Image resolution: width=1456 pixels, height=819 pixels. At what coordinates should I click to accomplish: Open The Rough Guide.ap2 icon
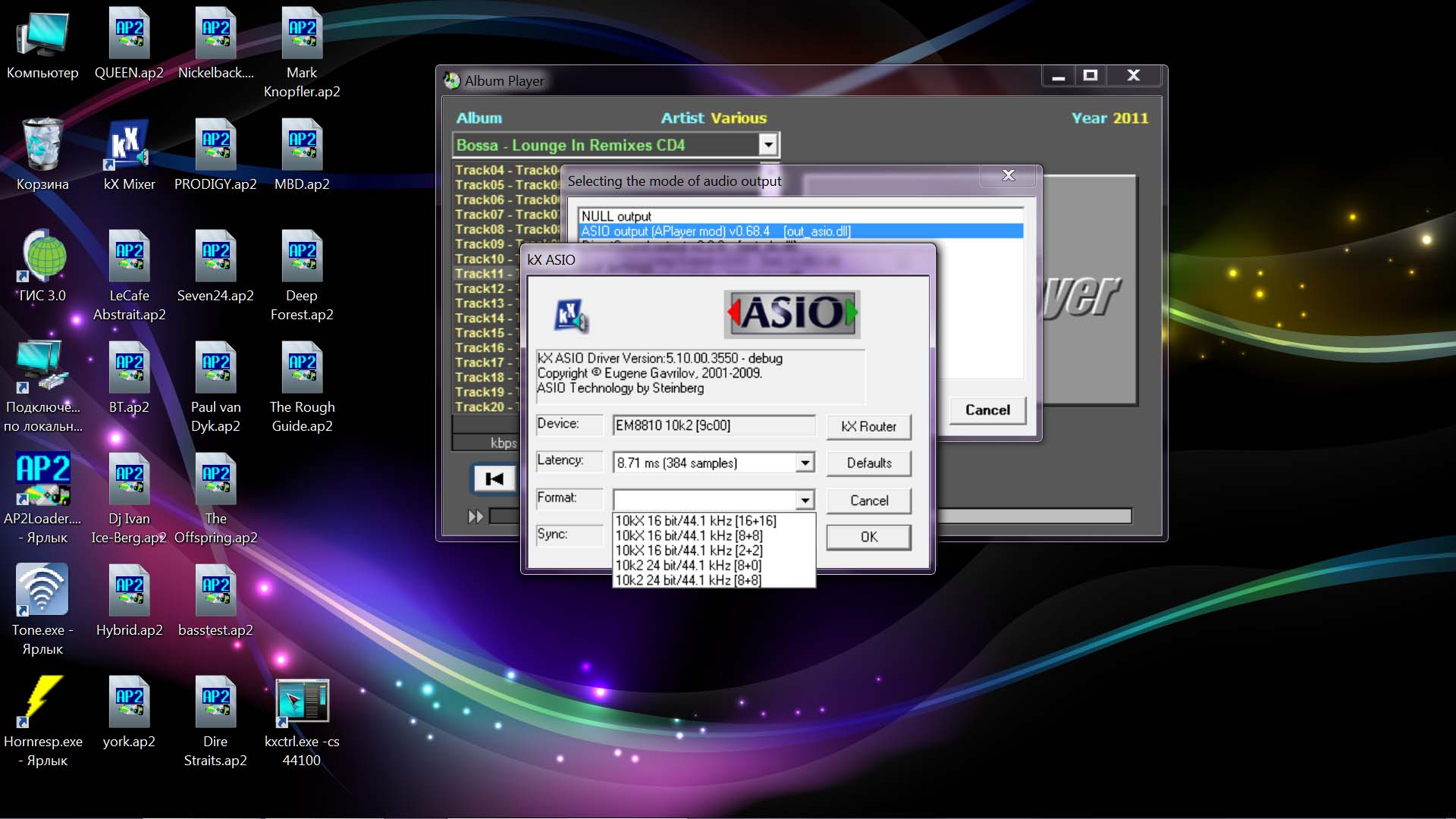pyautogui.click(x=302, y=367)
